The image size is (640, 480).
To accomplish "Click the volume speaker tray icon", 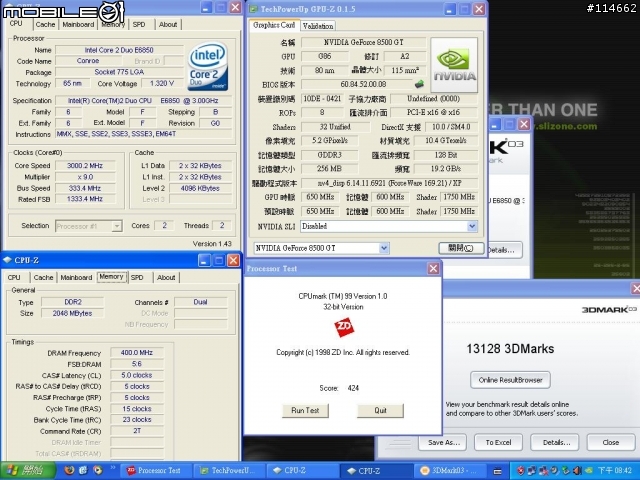I will (x=577, y=471).
